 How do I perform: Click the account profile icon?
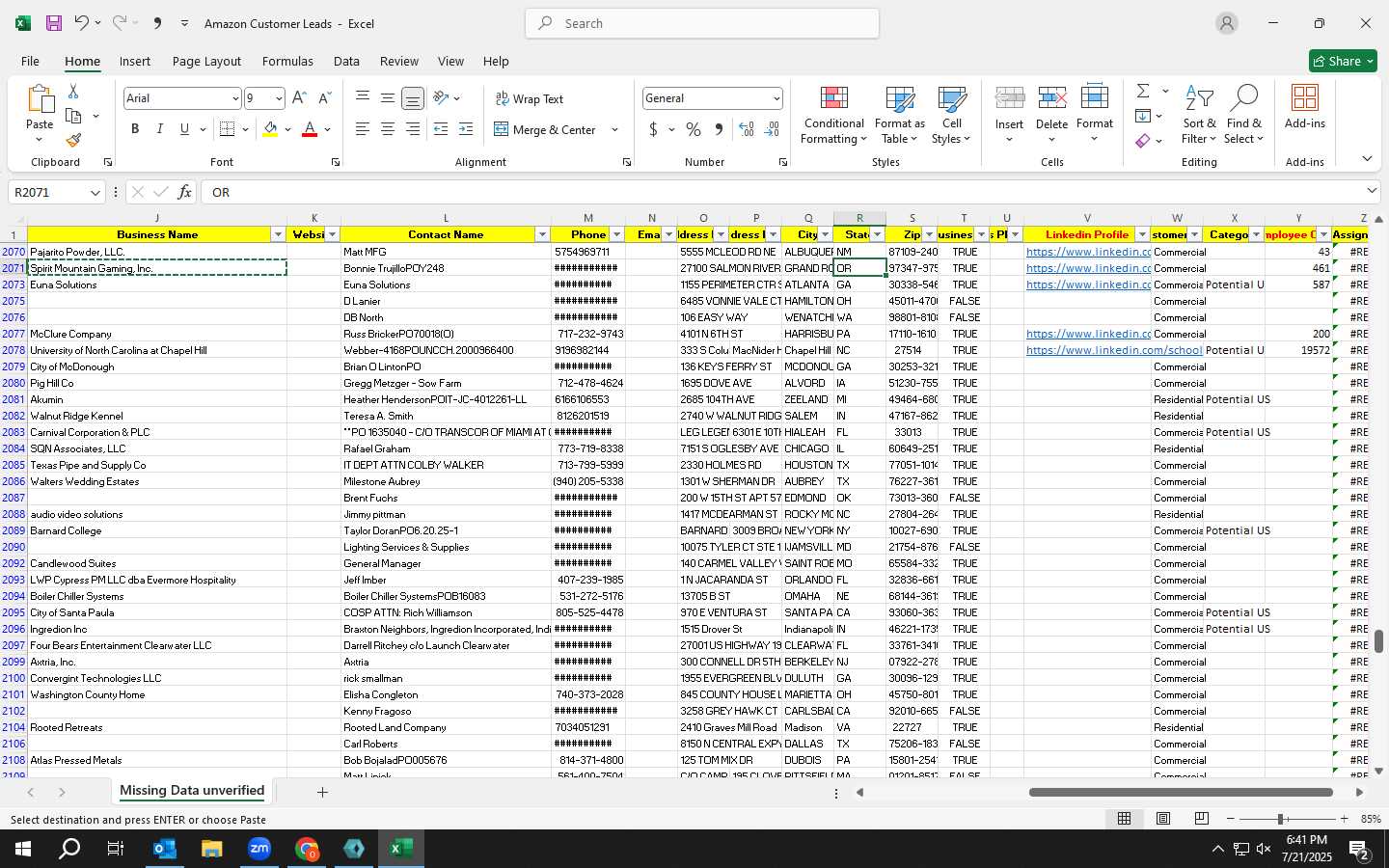(x=1227, y=23)
